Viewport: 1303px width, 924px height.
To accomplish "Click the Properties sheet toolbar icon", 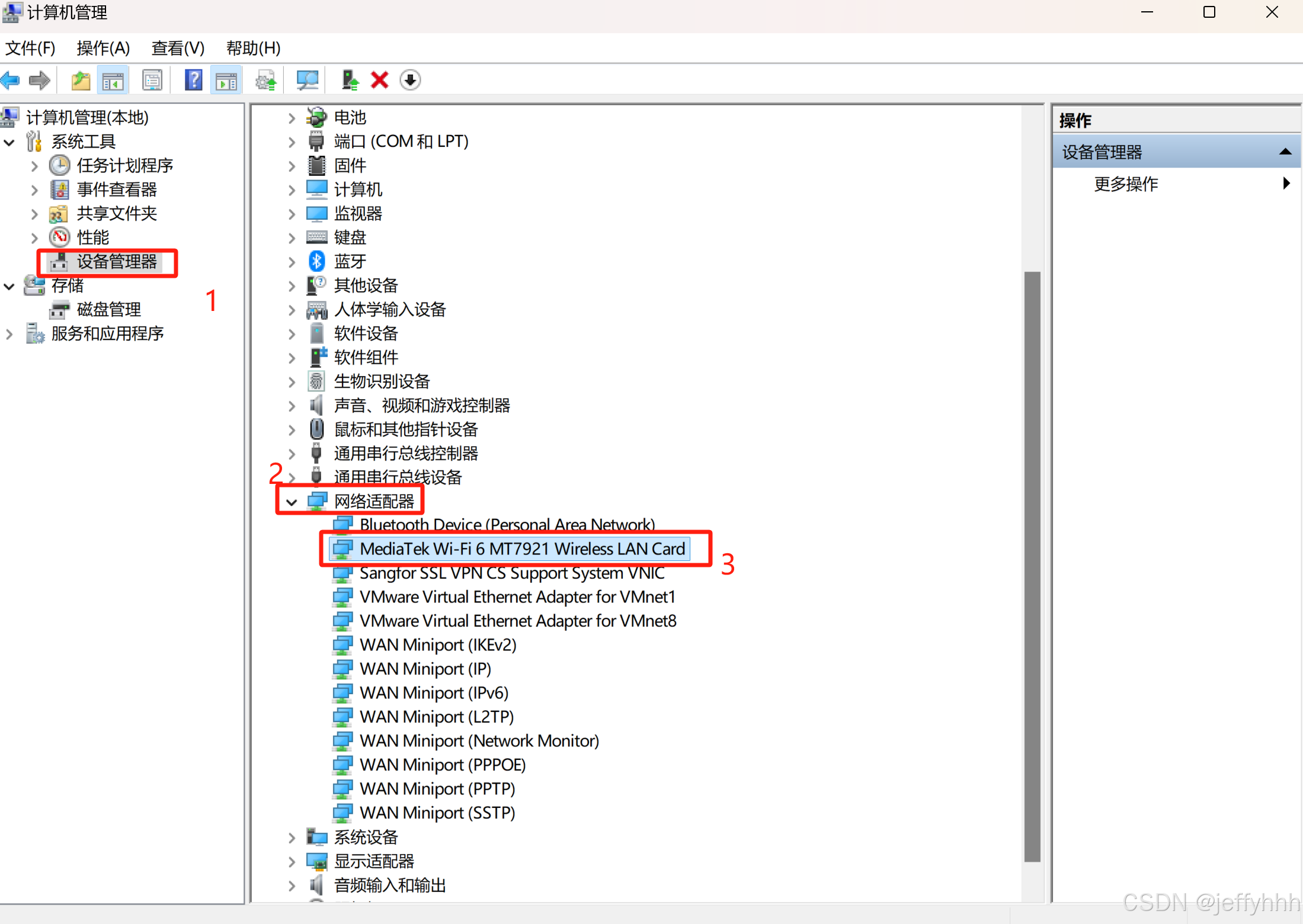I will click(x=152, y=80).
